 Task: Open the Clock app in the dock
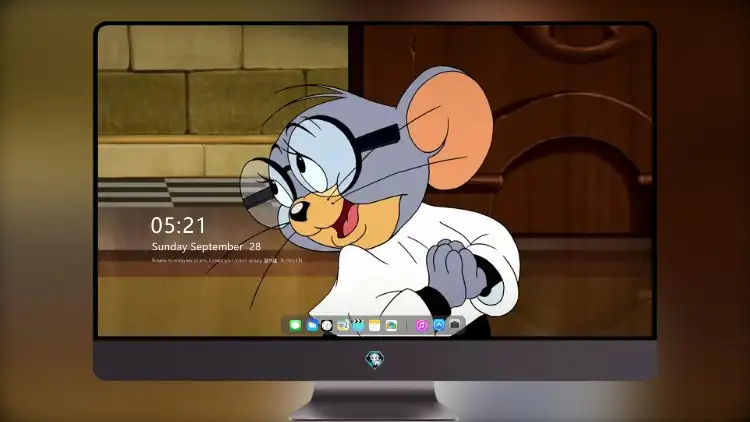pyautogui.click(x=327, y=325)
